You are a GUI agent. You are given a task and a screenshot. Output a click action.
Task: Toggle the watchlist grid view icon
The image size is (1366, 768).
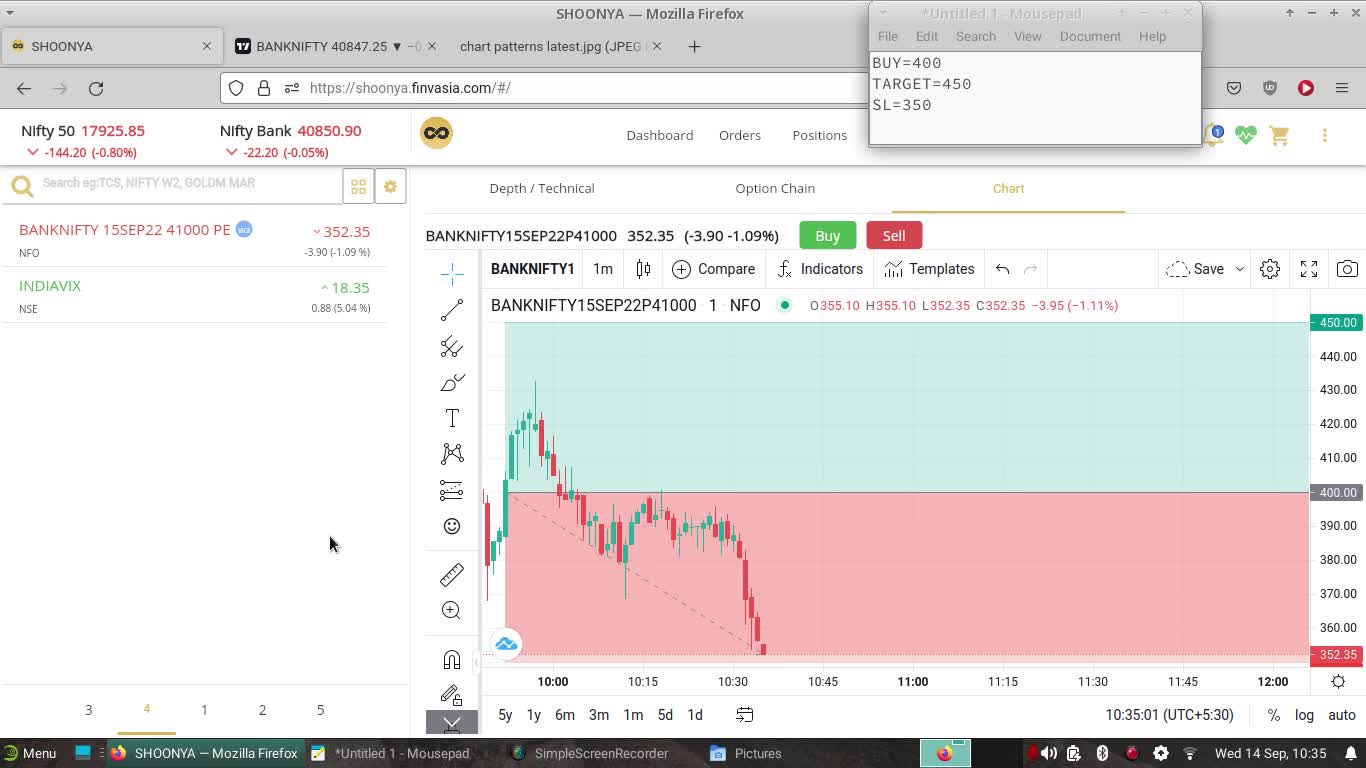358,187
